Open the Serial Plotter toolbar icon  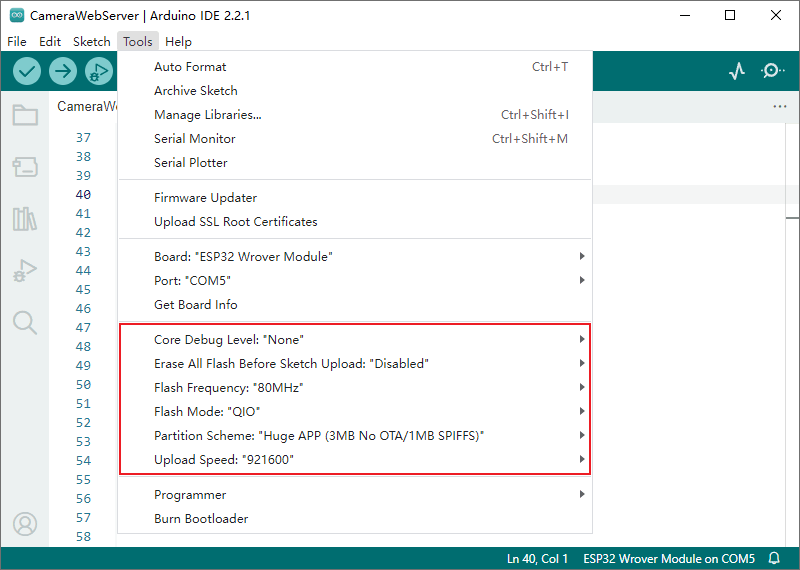click(x=737, y=71)
